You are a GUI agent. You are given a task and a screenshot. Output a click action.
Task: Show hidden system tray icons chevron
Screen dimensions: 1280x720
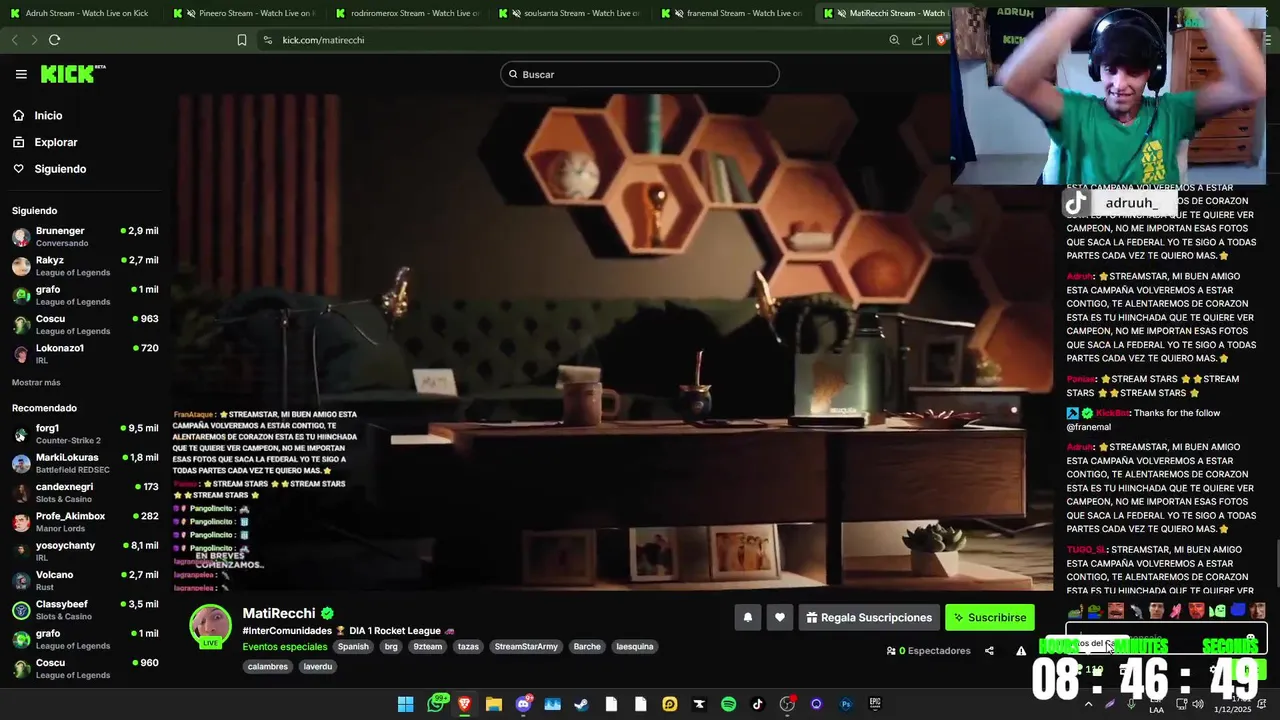pos(1088,704)
